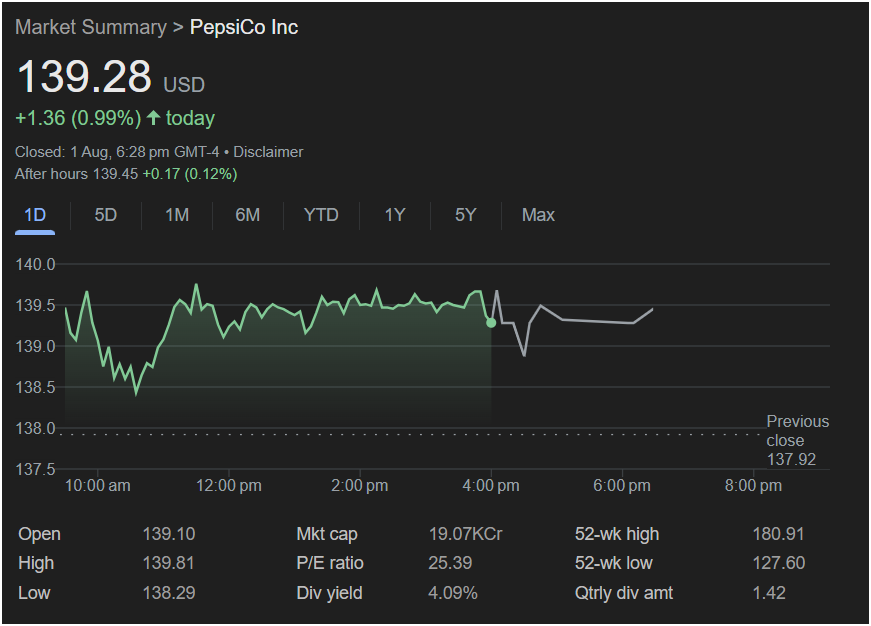Click the 137.5 price axis label
871x626 pixels.
point(36,470)
